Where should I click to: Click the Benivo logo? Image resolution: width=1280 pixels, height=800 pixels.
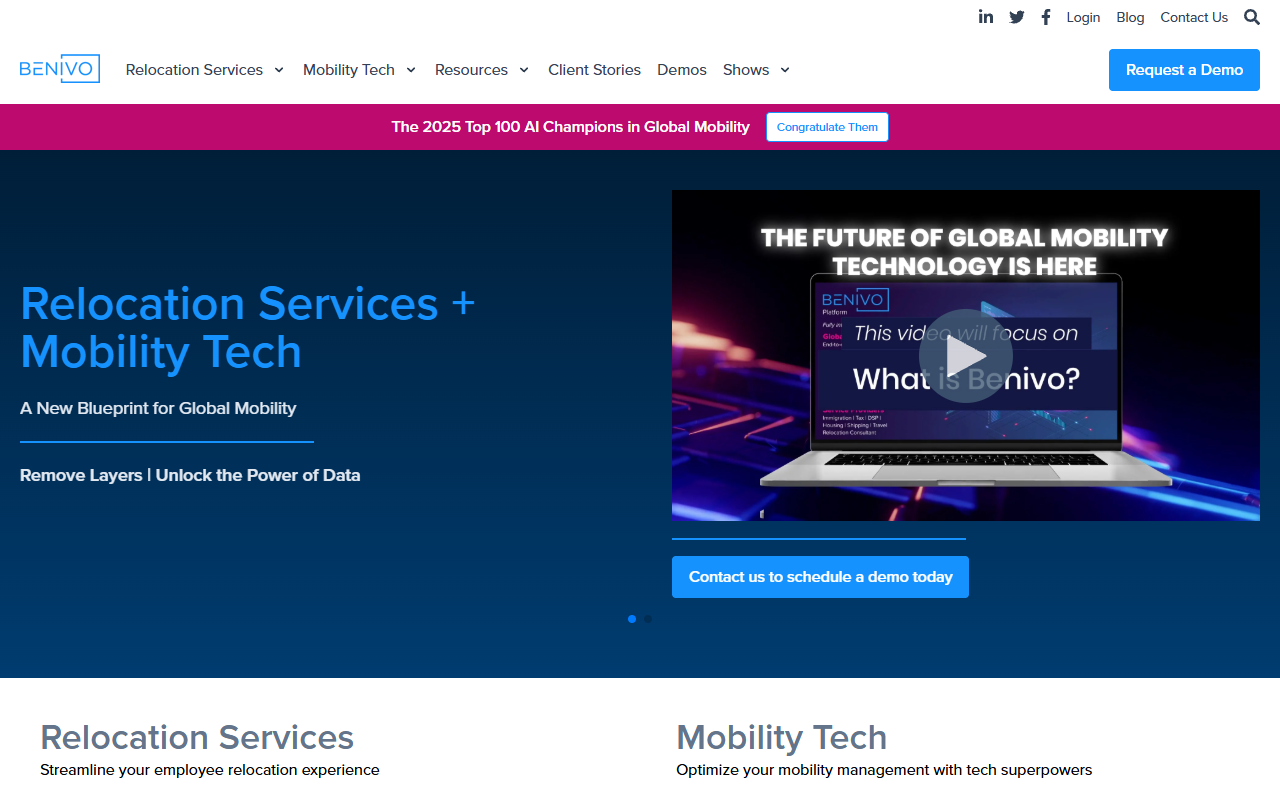click(60, 69)
